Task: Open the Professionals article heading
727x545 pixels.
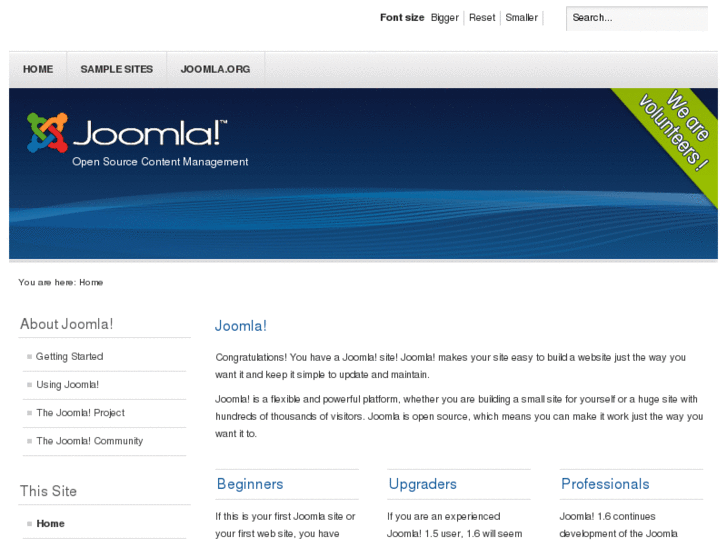Action: tap(605, 484)
